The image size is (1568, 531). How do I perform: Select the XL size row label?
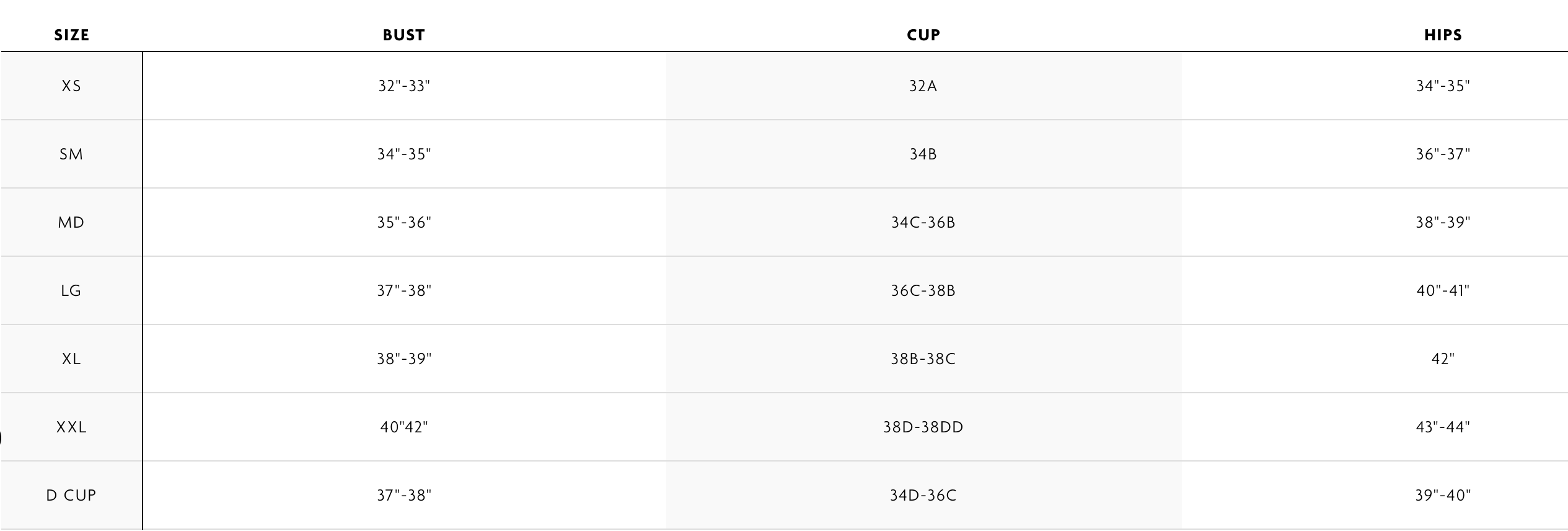click(72, 359)
